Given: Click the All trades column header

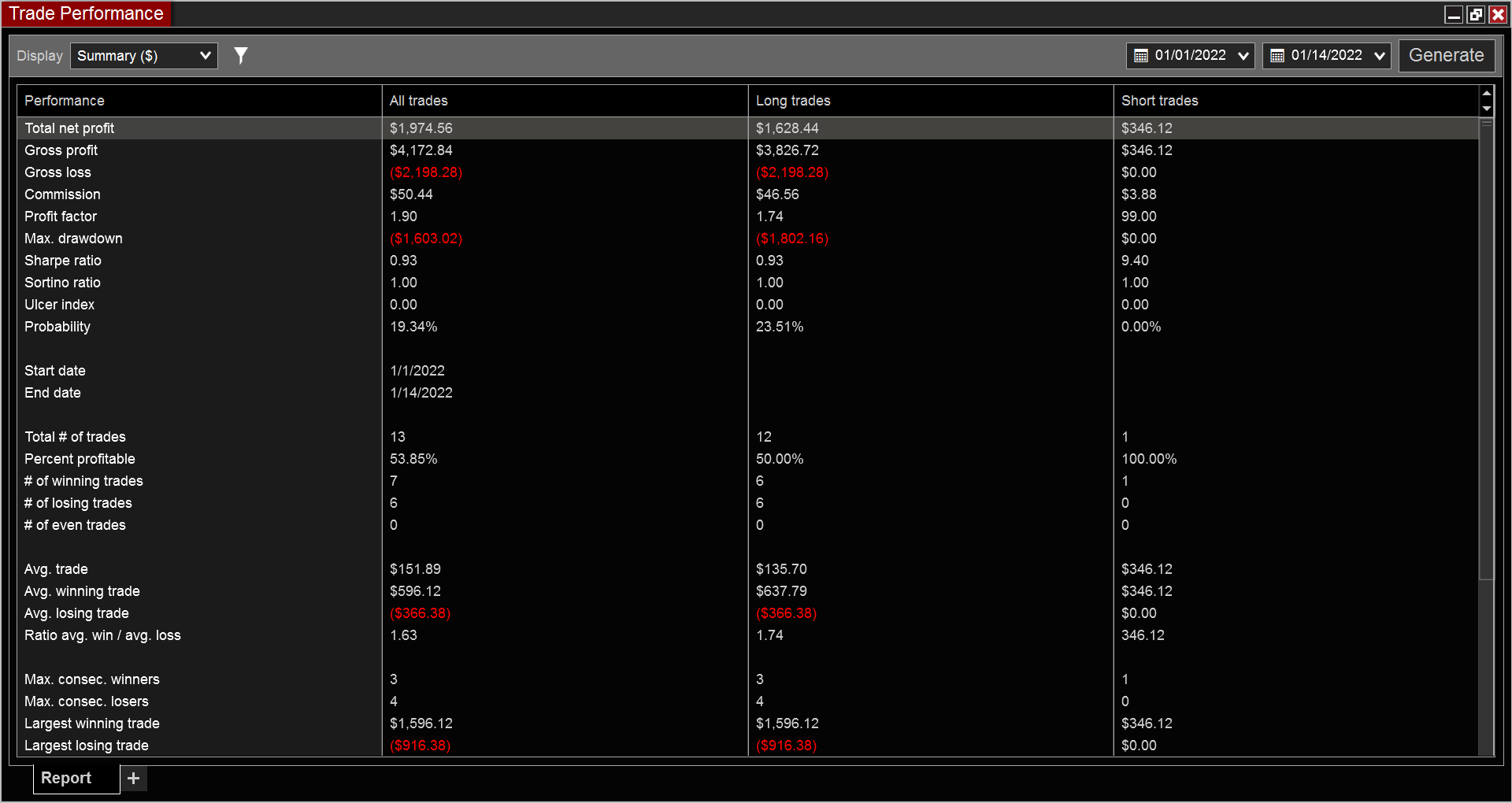Looking at the screenshot, I should coord(565,101).
